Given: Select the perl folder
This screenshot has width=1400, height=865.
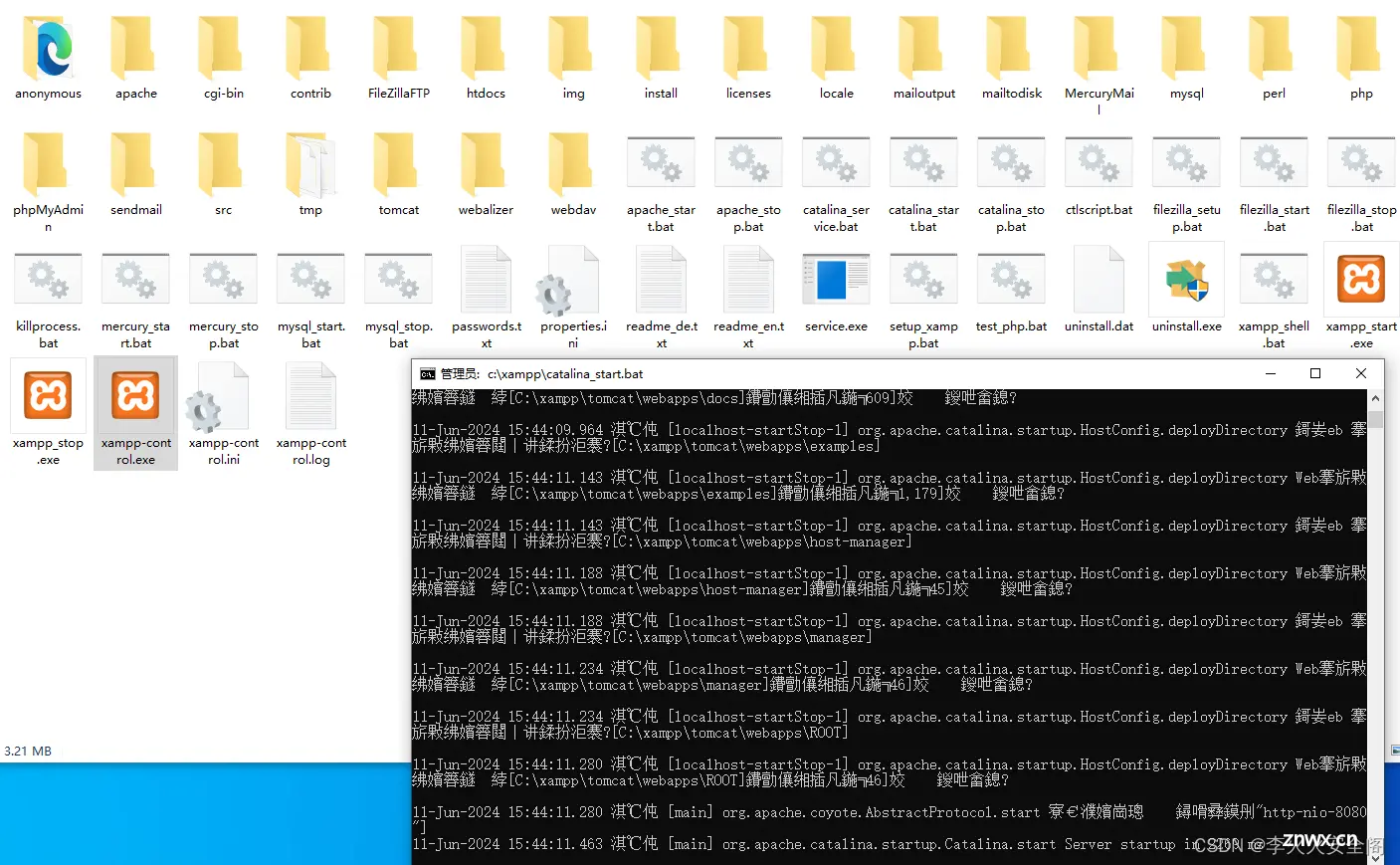Looking at the screenshot, I should (x=1274, y=58).
